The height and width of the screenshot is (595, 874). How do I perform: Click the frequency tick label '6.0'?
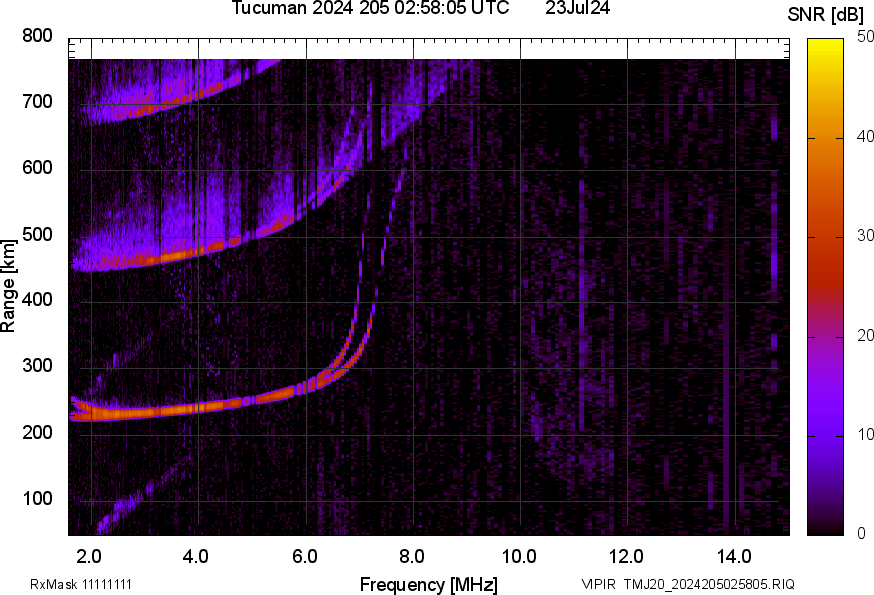coord(304,557)
